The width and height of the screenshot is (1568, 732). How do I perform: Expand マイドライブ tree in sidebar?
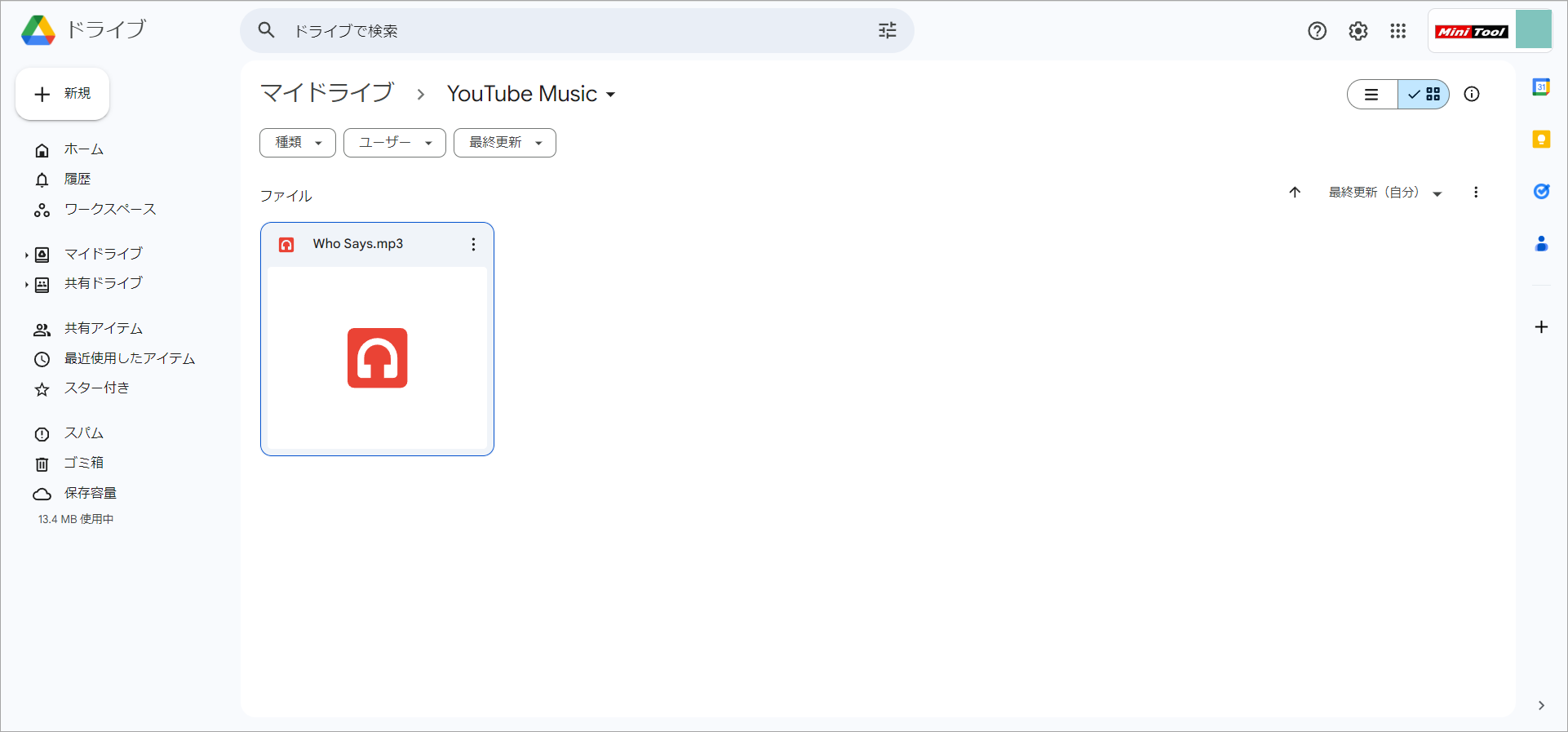pos(26,255)
